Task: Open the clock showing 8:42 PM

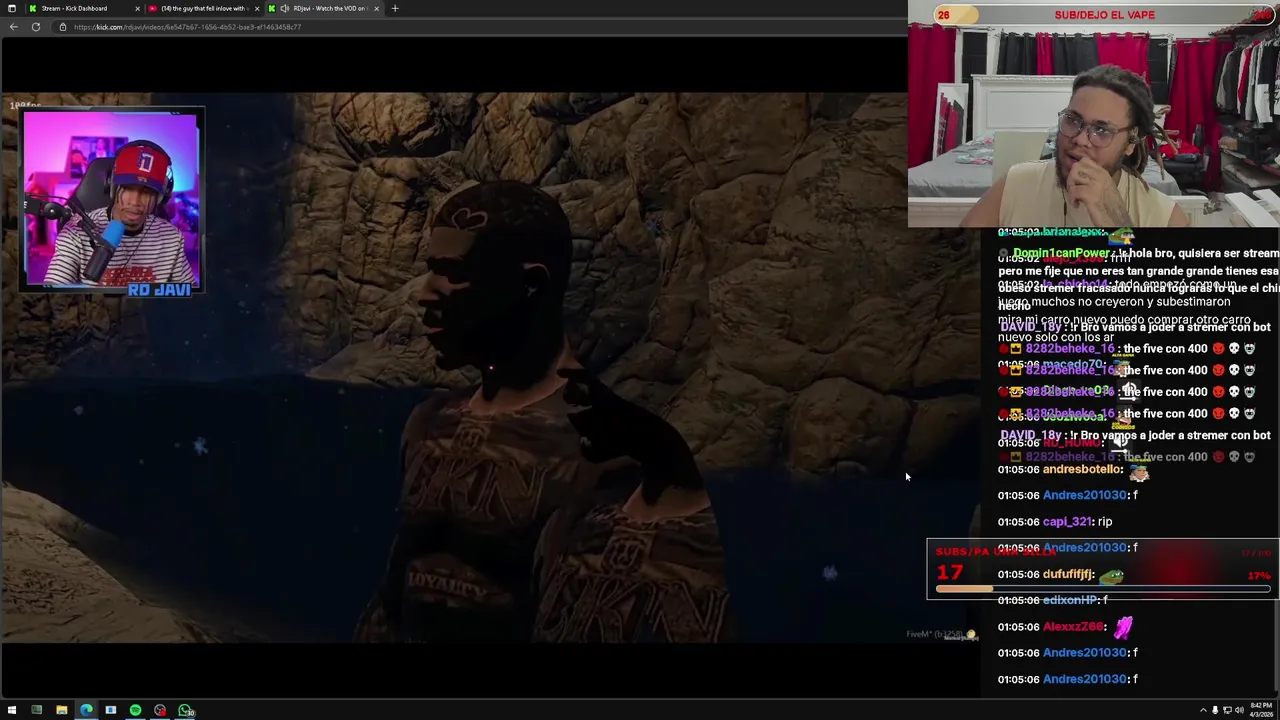Action: click(x=1261, y=710)
